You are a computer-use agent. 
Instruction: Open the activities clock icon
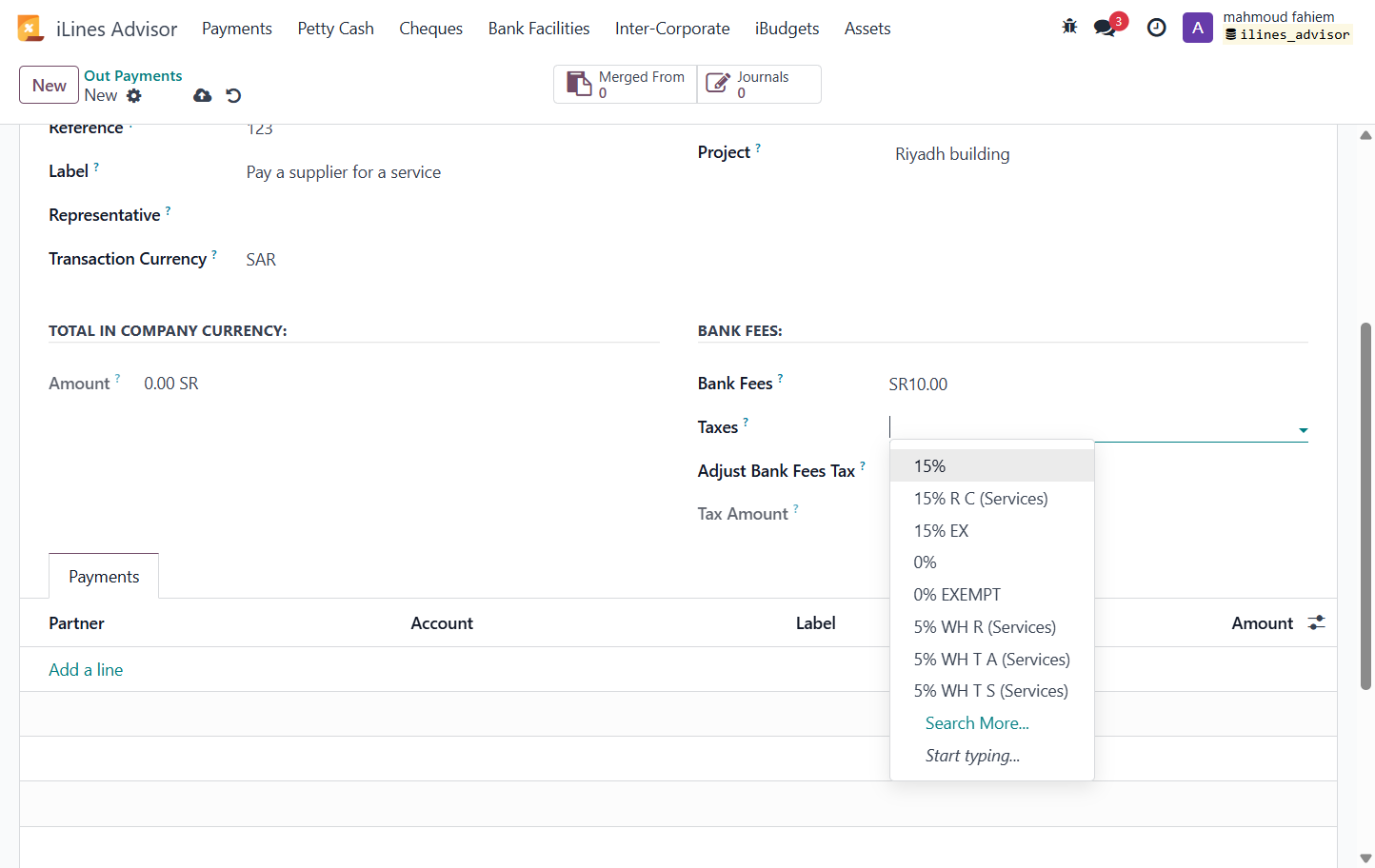(x=1156, y=28)
